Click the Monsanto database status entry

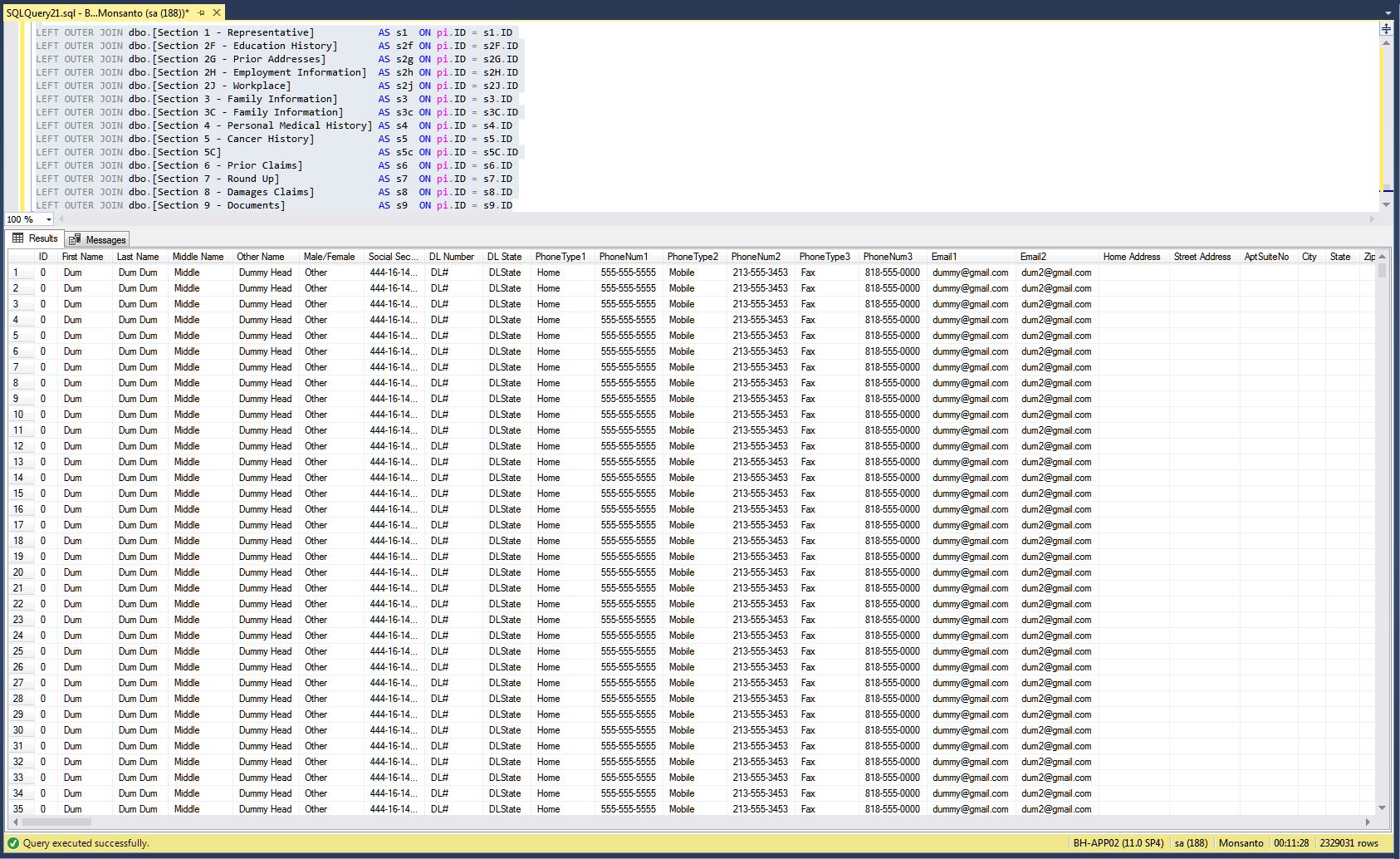click(x=1241, y=843)
